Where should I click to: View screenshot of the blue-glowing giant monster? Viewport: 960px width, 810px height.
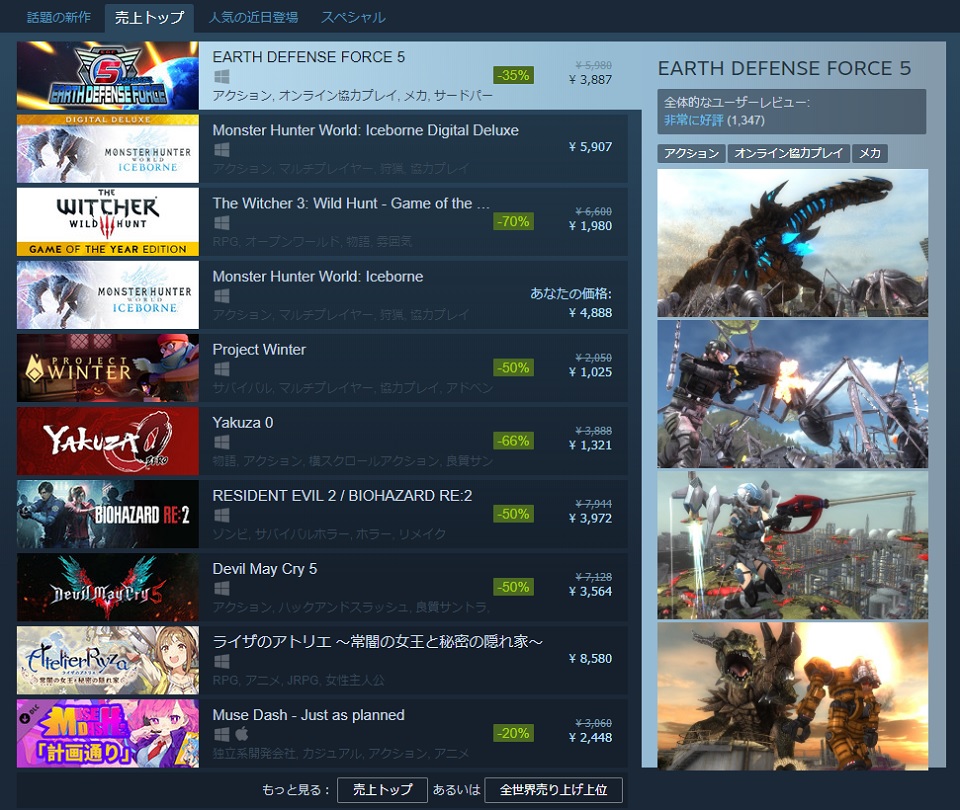792,243
